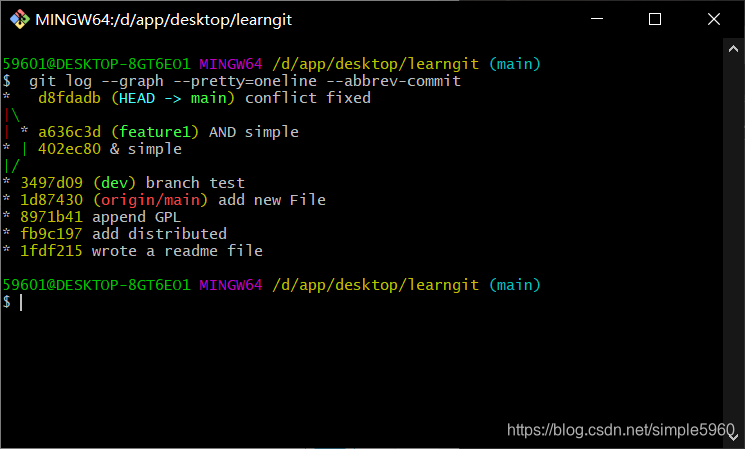The height and width of the screenshot is (449, 745).
Task: Click the scrollbar down arrow
Action: [733, 437]
